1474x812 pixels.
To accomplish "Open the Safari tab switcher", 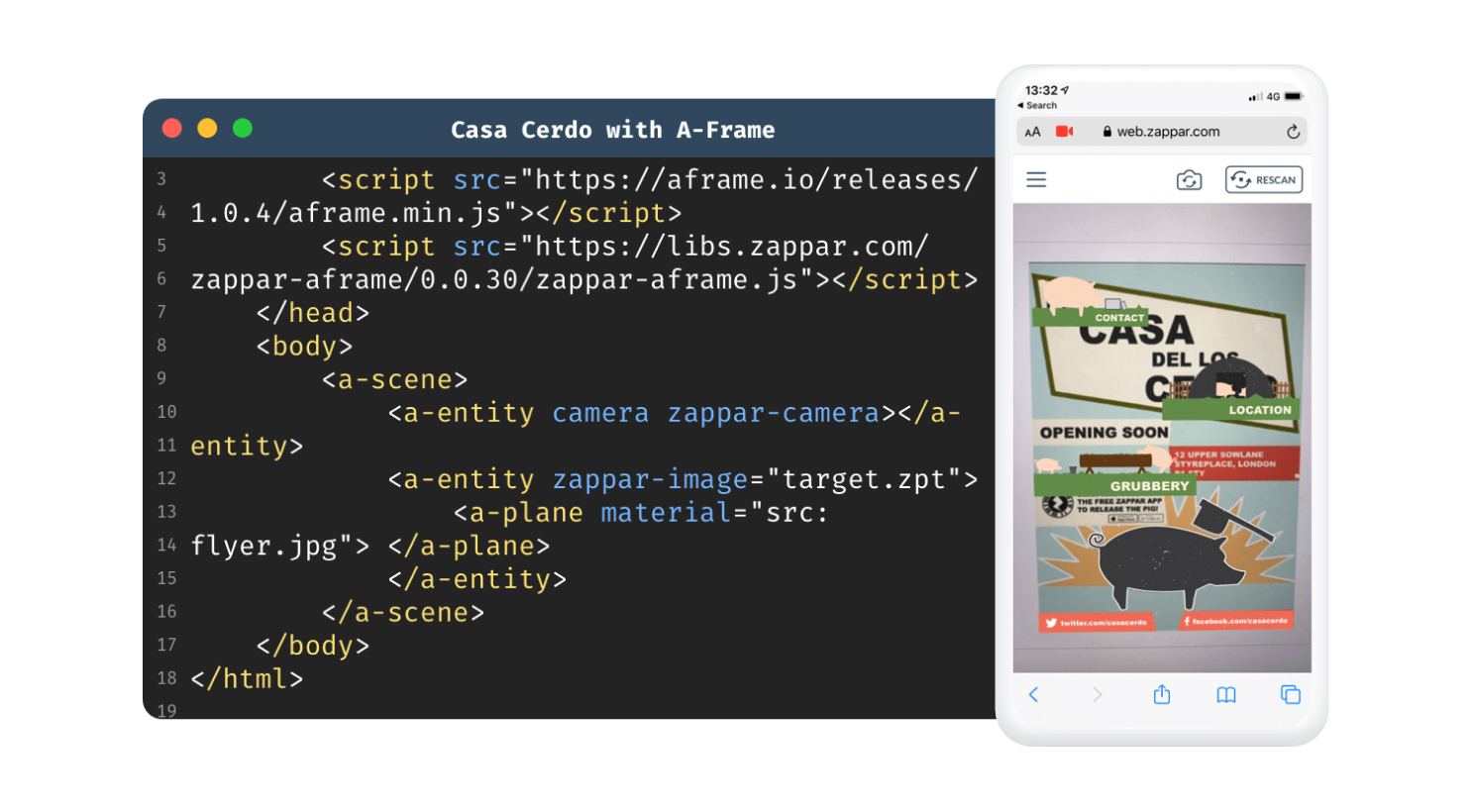I will (1290, 695).
